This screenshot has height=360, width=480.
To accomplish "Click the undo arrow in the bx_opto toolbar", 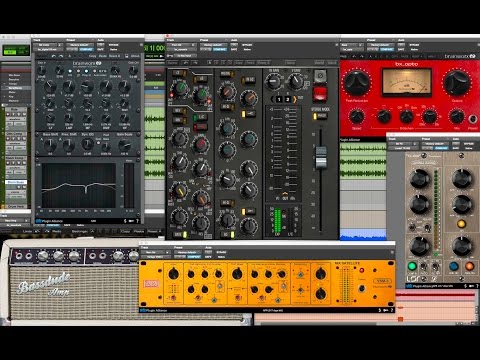I will coord(354,57).
